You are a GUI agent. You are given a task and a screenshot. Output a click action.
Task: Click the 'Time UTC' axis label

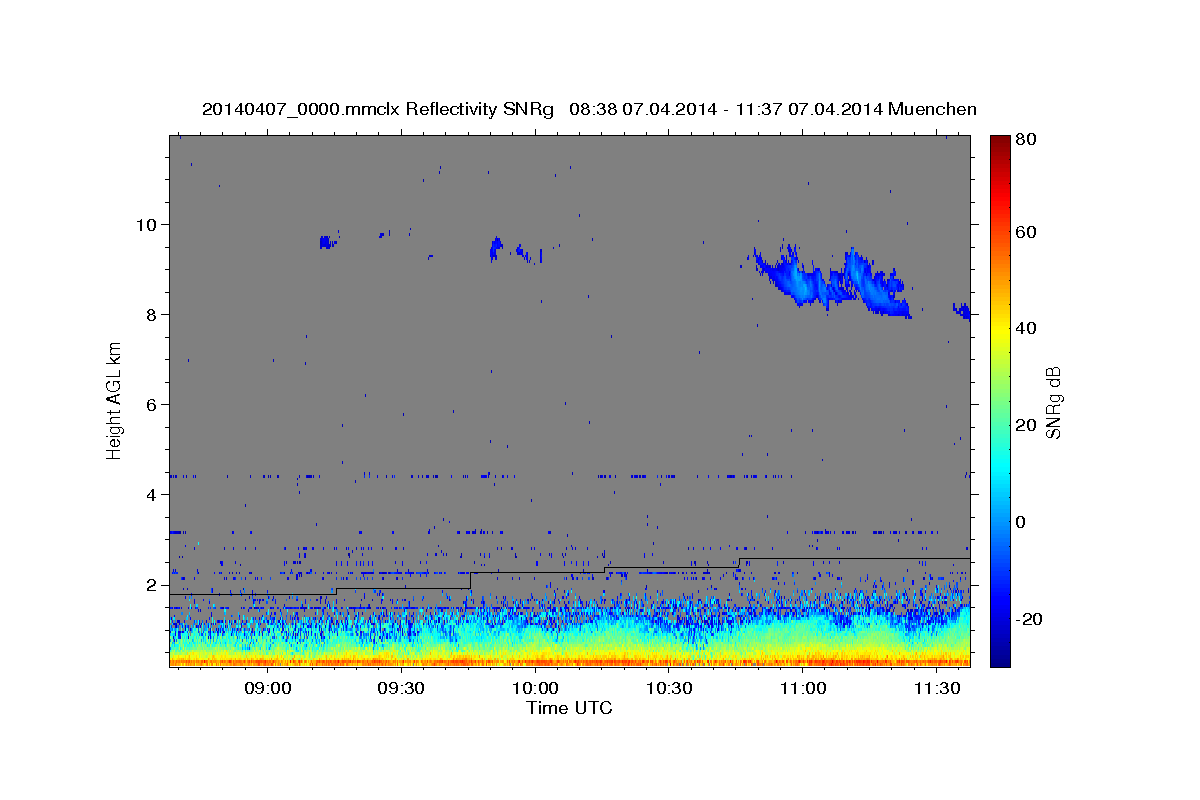click(569, 708)
